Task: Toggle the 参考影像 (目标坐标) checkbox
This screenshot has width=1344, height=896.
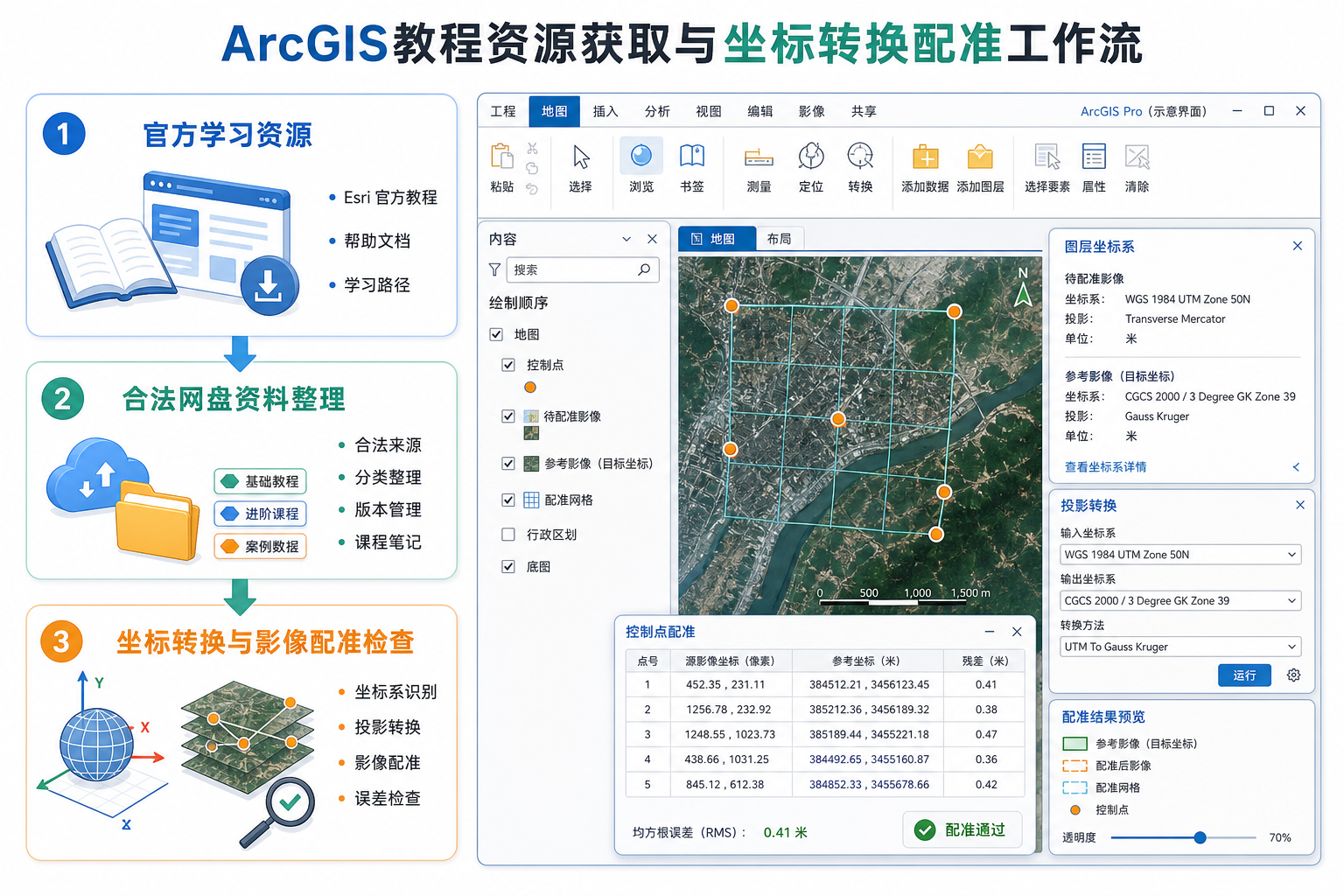Action: [508, 464]
